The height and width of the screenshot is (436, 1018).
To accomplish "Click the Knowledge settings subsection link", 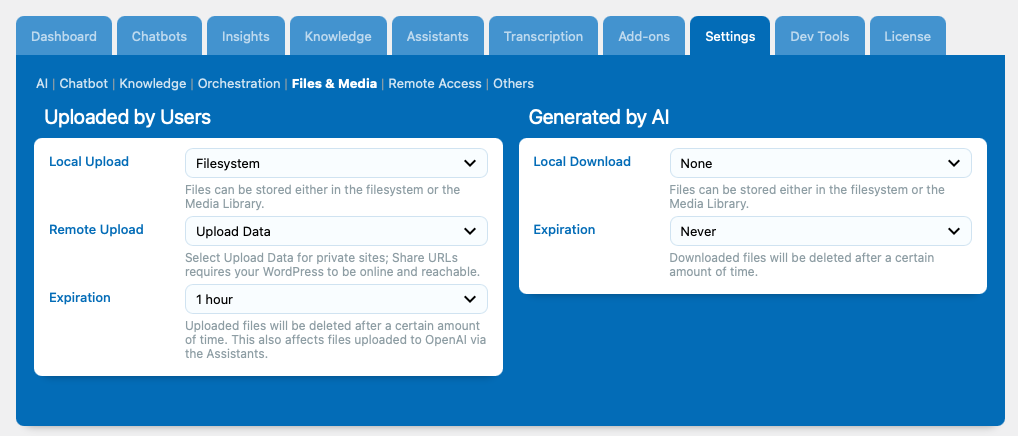I will (x=153, y=84).
